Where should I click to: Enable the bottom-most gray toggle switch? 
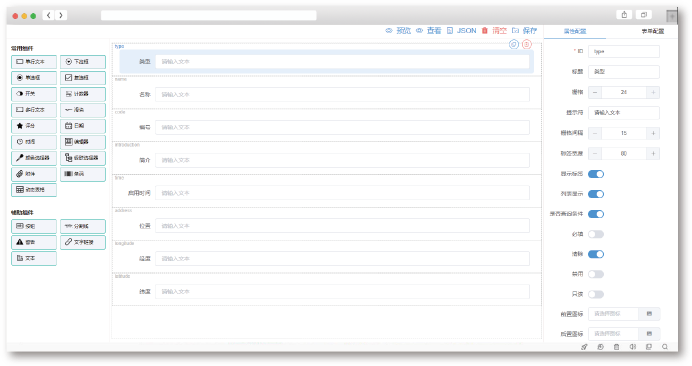coord(596,294)
